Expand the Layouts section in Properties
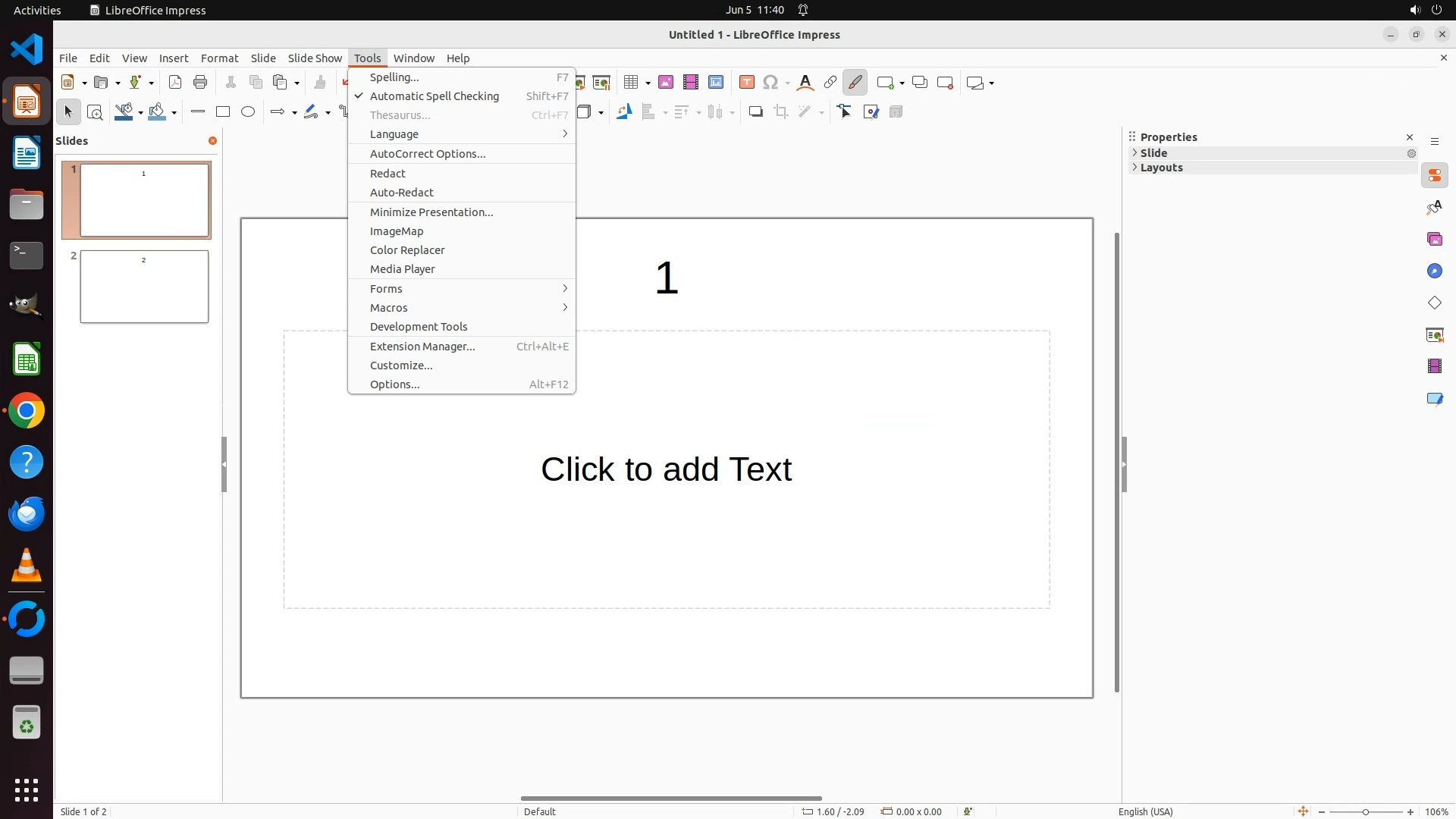 point(1161,168)
